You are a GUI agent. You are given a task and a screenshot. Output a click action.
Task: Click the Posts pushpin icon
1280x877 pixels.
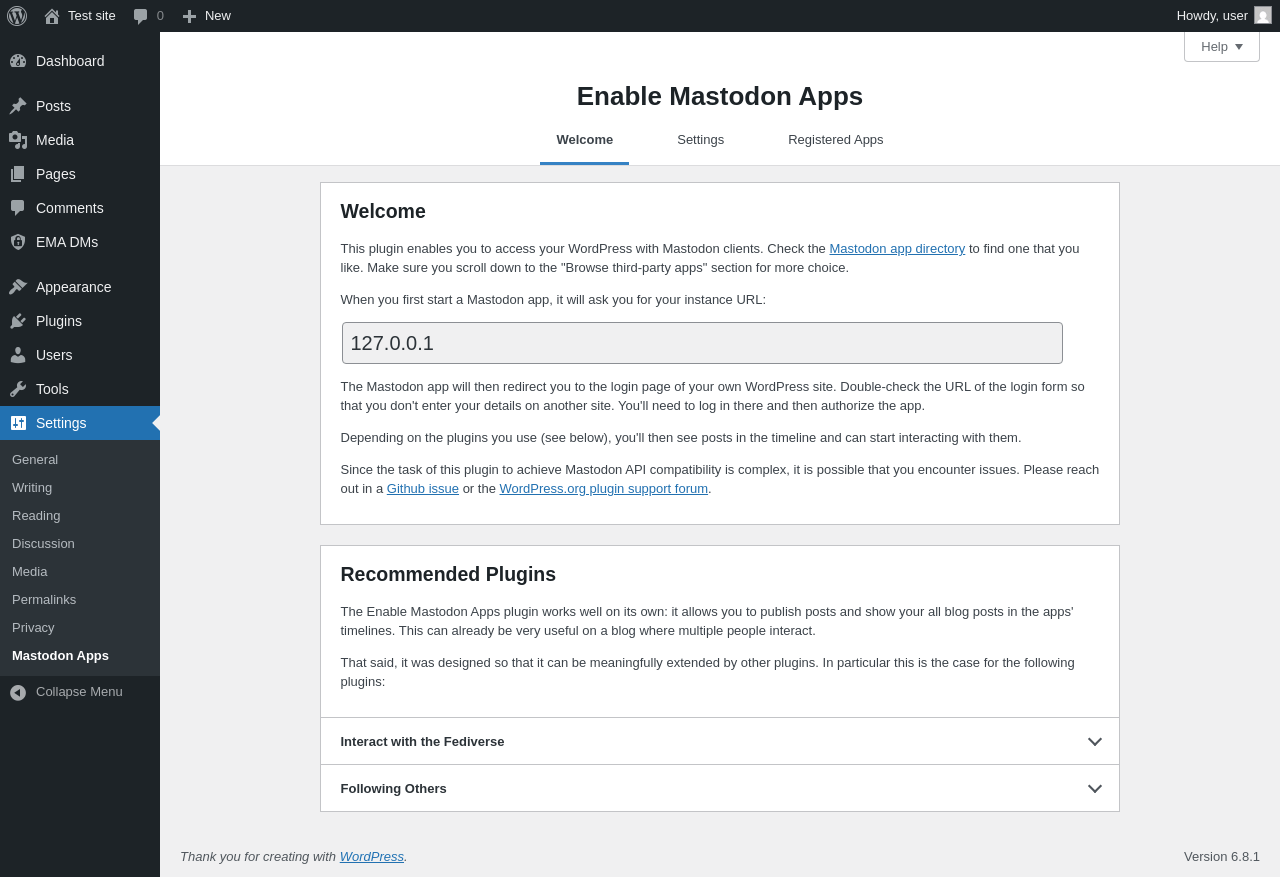click(18, 106)
